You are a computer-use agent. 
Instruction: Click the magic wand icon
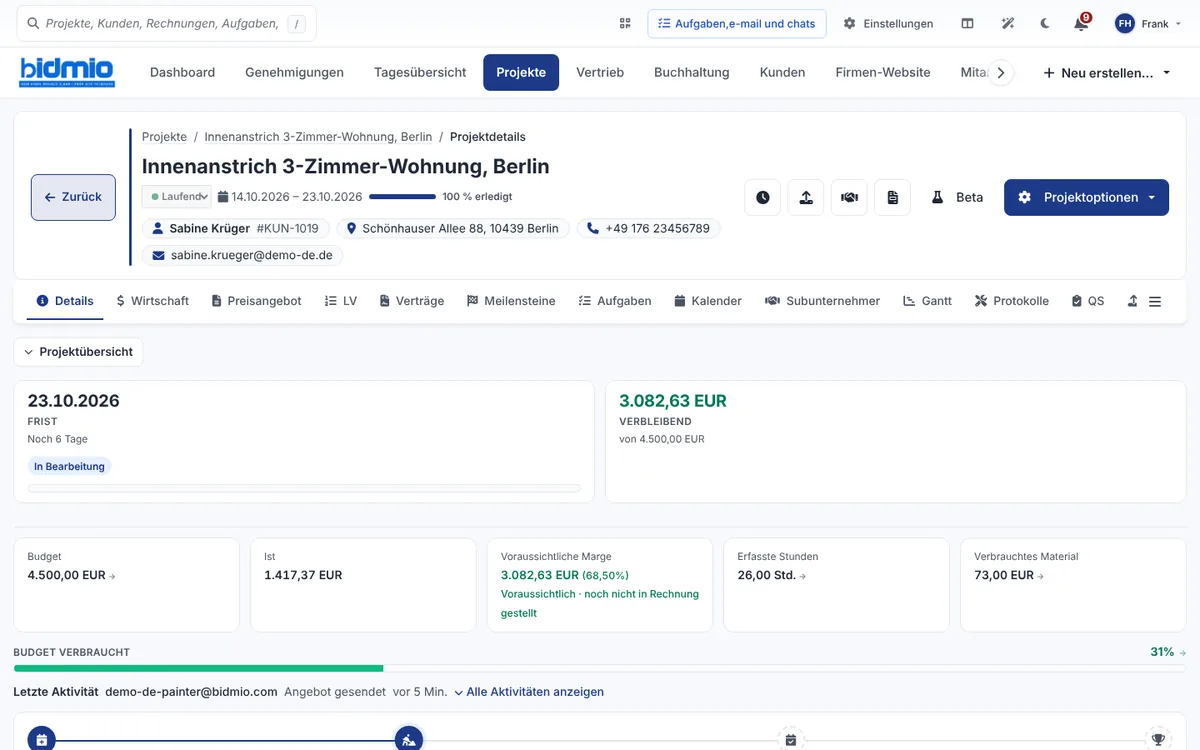(x=1008, y=23)
